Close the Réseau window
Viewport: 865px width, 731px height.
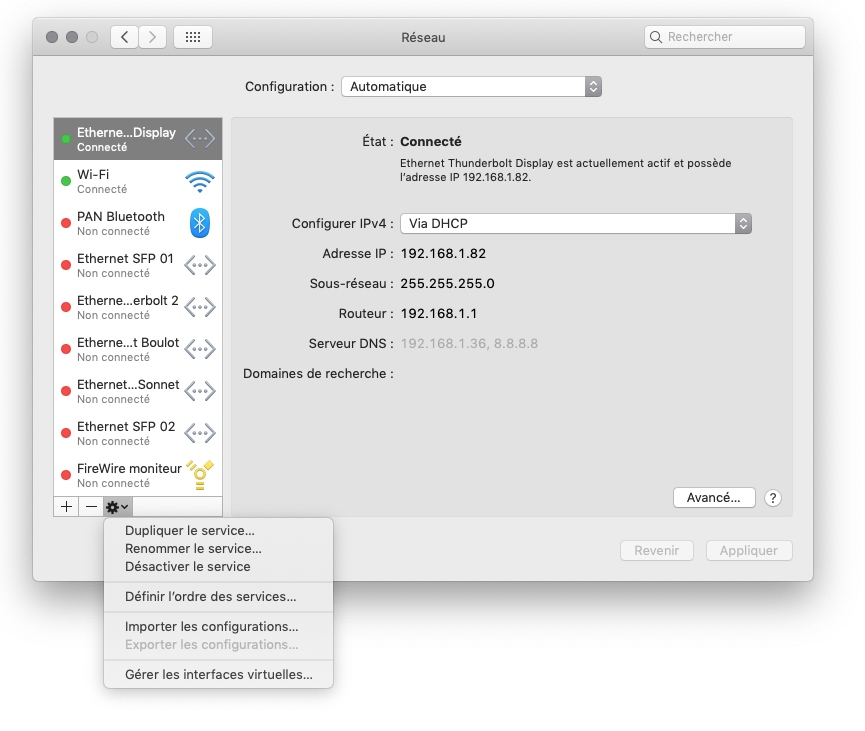pos(52,37)
